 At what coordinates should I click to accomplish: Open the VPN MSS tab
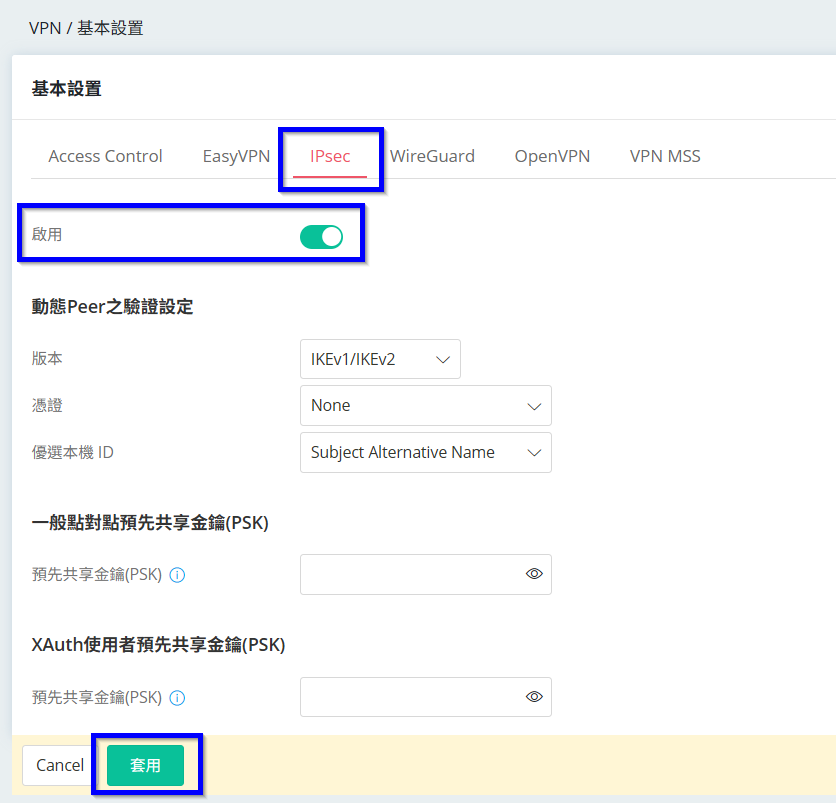[665, 156]
